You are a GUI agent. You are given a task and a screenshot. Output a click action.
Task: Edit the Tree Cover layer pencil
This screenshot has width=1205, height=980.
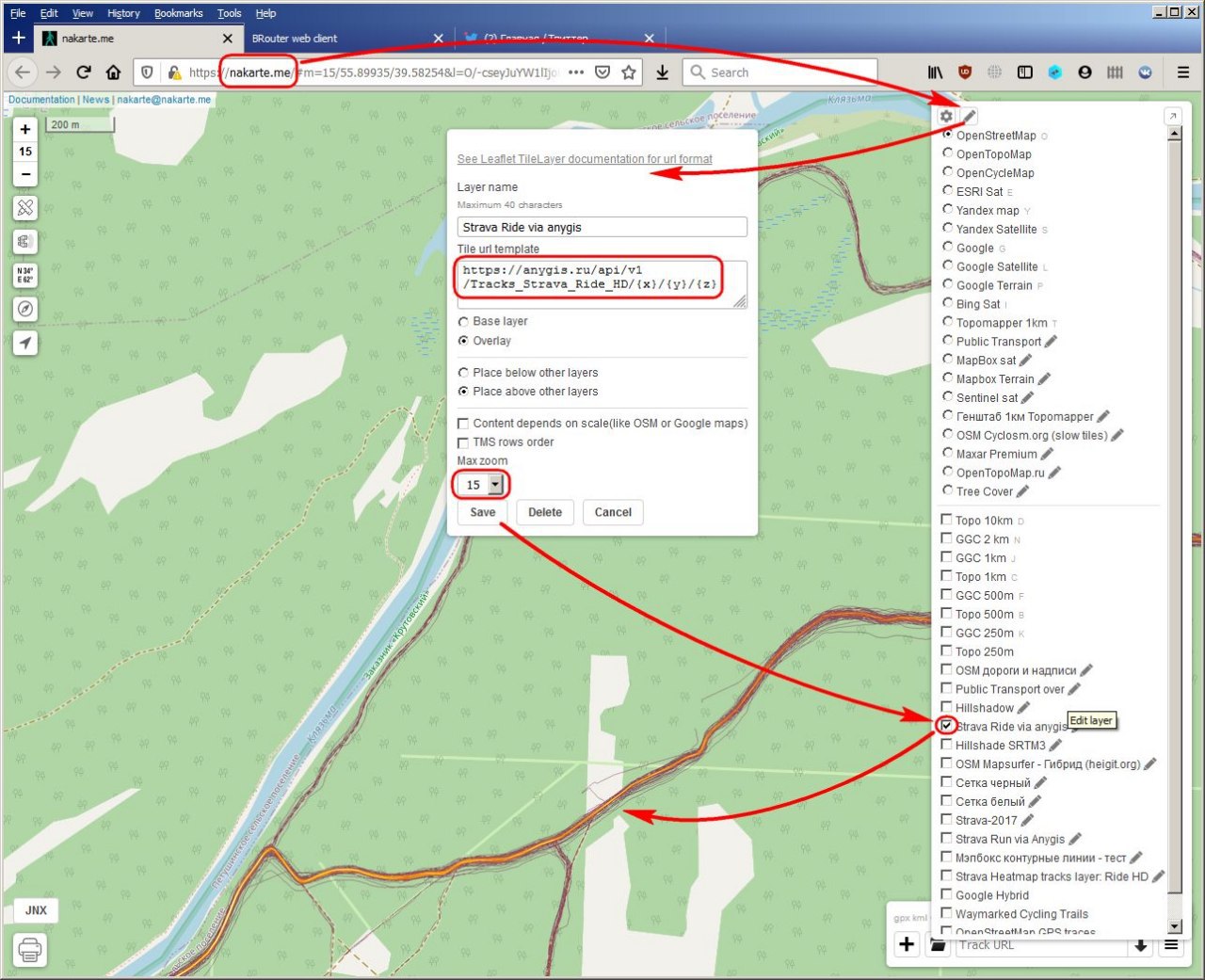coord(1022,490)
